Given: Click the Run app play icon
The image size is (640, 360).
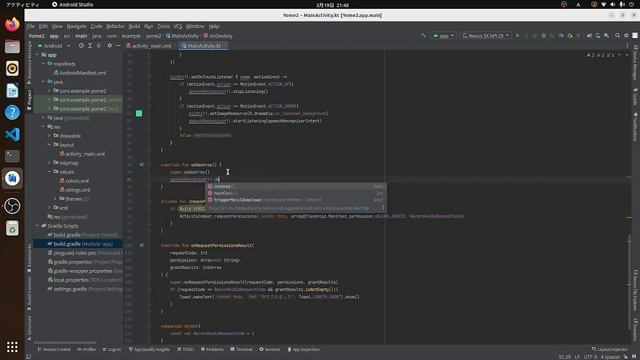Looking at the screenshot, I should point(518,36).
